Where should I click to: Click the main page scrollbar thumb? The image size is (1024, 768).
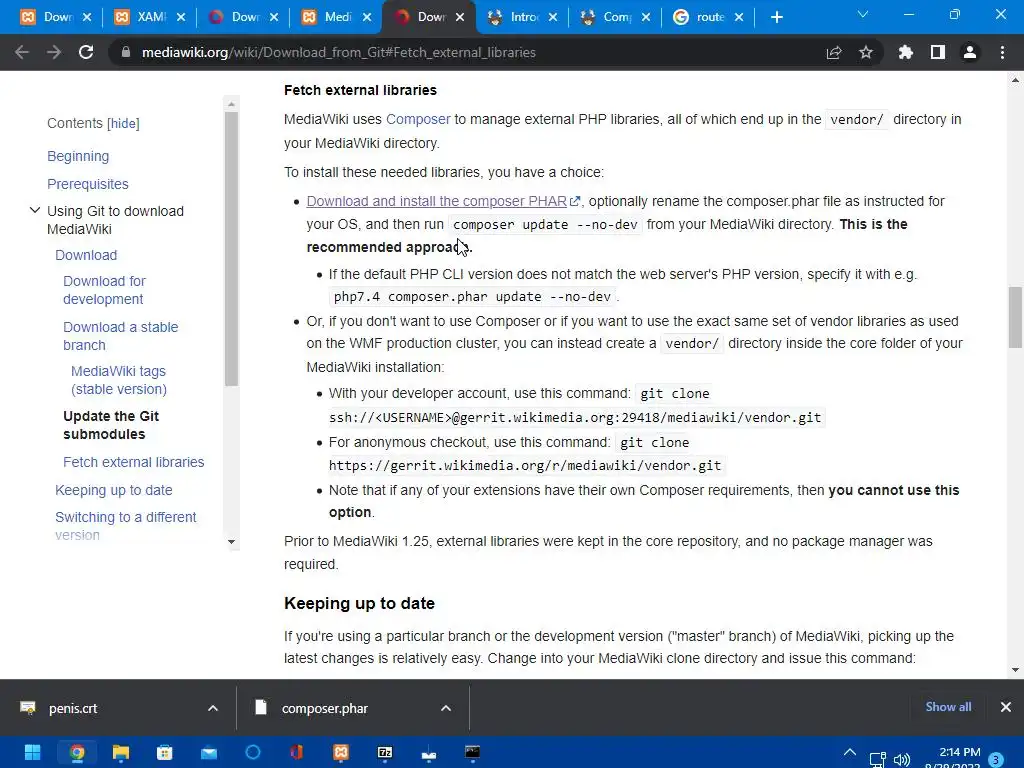click(1015, 317)
